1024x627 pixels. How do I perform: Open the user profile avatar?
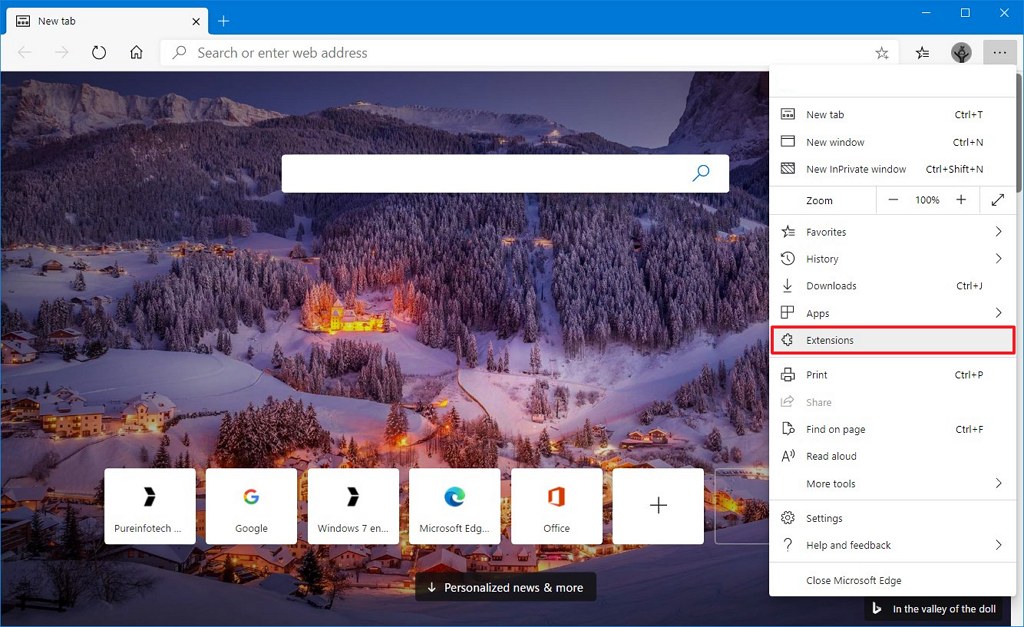(x=961, y=53)
